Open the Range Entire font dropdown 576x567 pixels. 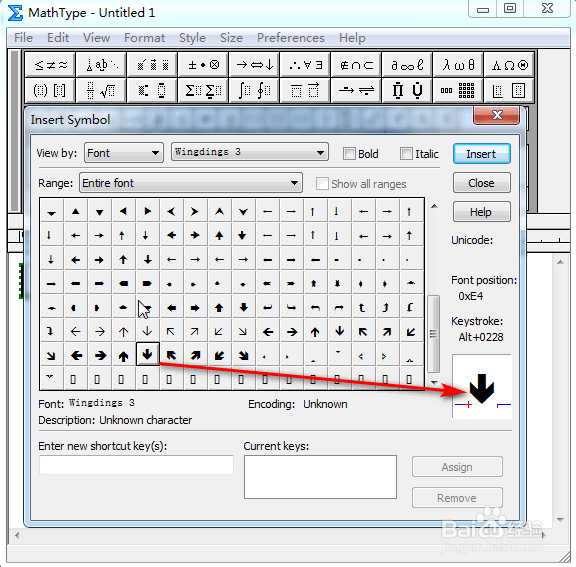click(x=191, y=183)
